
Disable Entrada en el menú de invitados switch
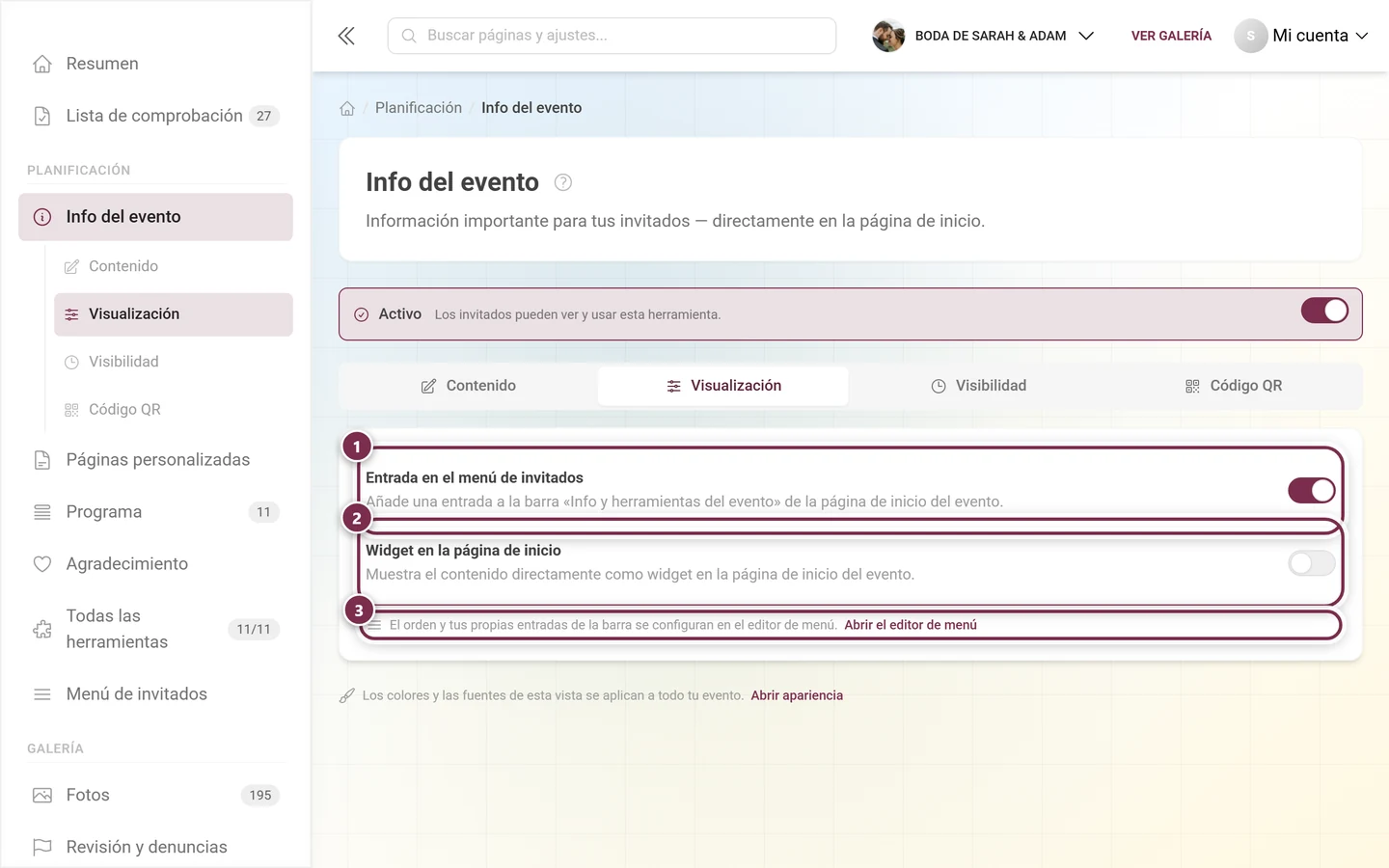(x=1312, y=490)
